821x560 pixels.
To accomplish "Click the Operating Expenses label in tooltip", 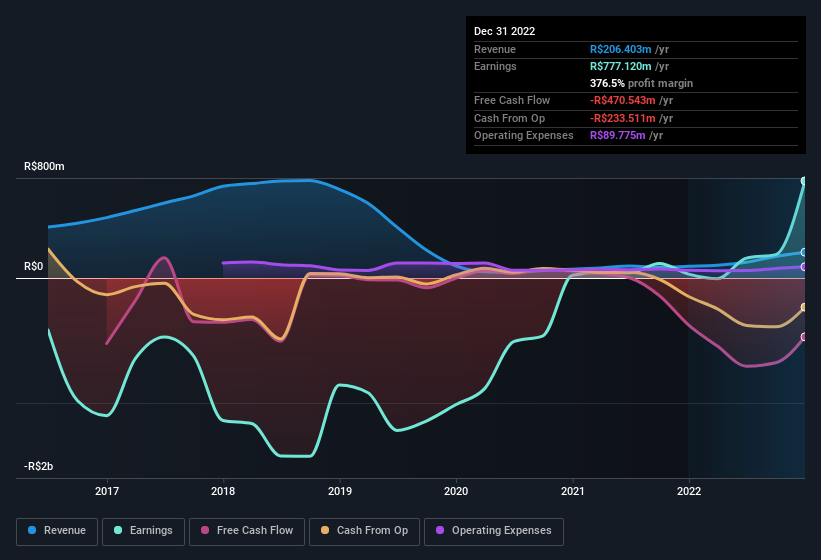I will click(524, 135).
